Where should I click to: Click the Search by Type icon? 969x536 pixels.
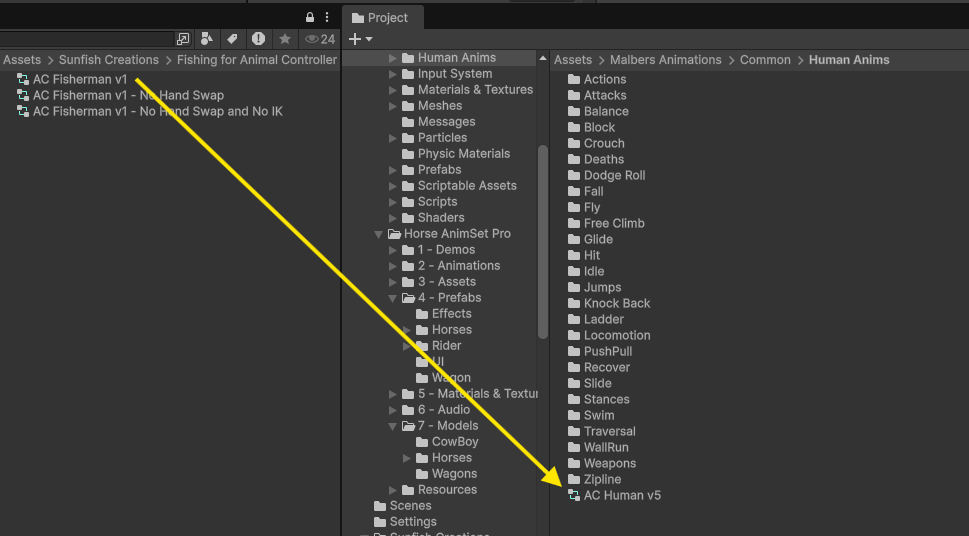[207, 39]
